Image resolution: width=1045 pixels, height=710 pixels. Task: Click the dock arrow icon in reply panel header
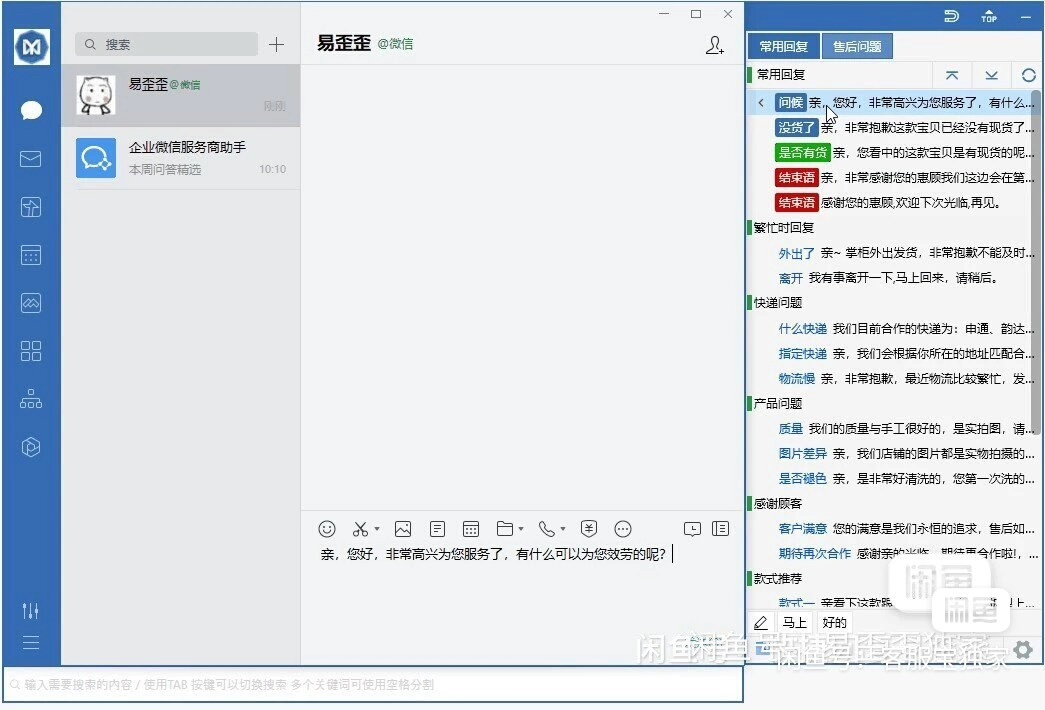point(952,16)
